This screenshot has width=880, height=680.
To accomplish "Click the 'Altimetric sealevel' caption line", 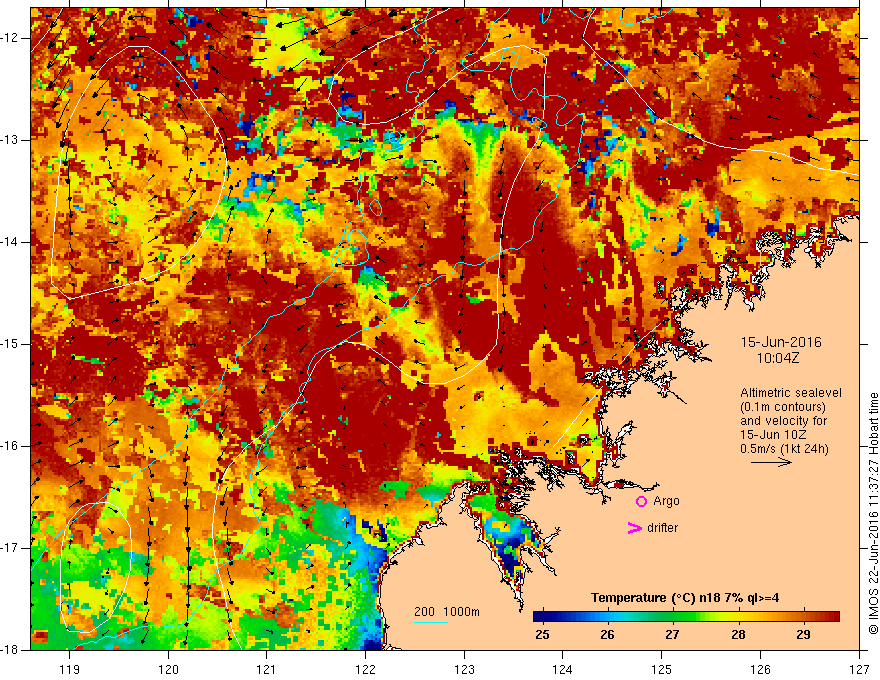I will point(791,393).
